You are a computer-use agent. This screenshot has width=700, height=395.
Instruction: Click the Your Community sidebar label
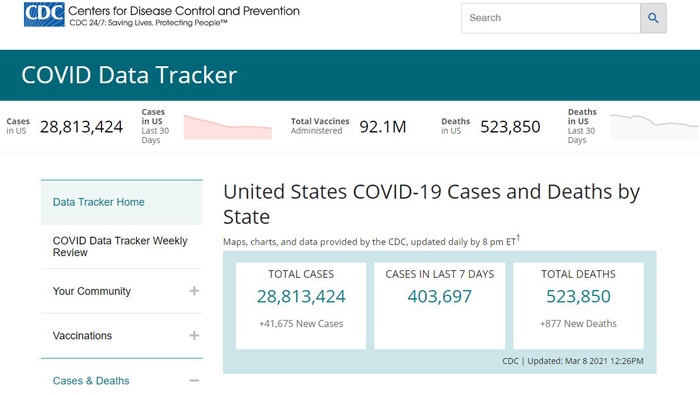pos(92,291)
